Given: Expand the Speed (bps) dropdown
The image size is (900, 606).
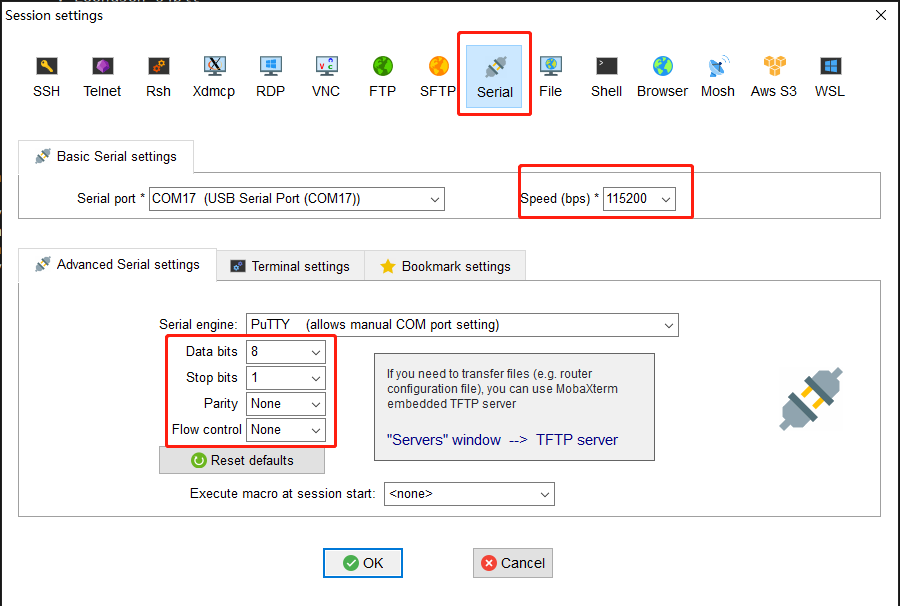Looking at the screenshot, I should pyautogui.click(x=639, y=199).
